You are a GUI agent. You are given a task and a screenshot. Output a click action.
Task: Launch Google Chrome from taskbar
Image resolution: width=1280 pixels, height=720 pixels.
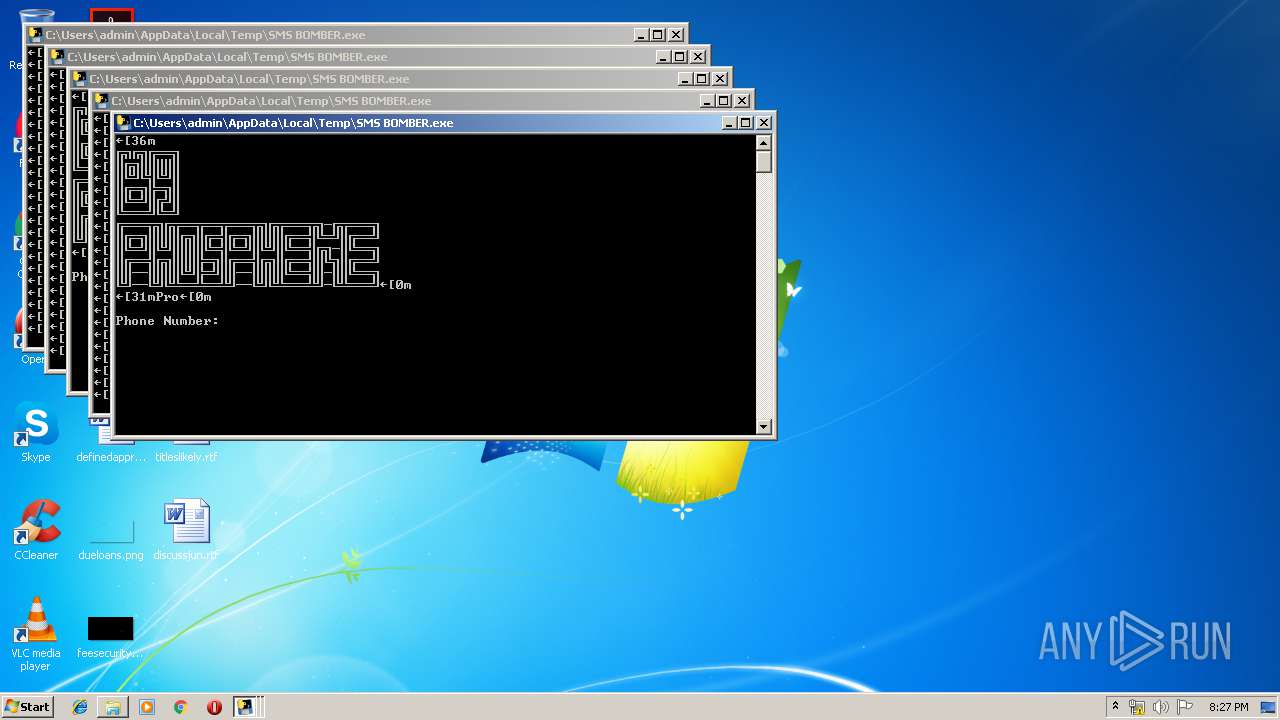point(180,707)
